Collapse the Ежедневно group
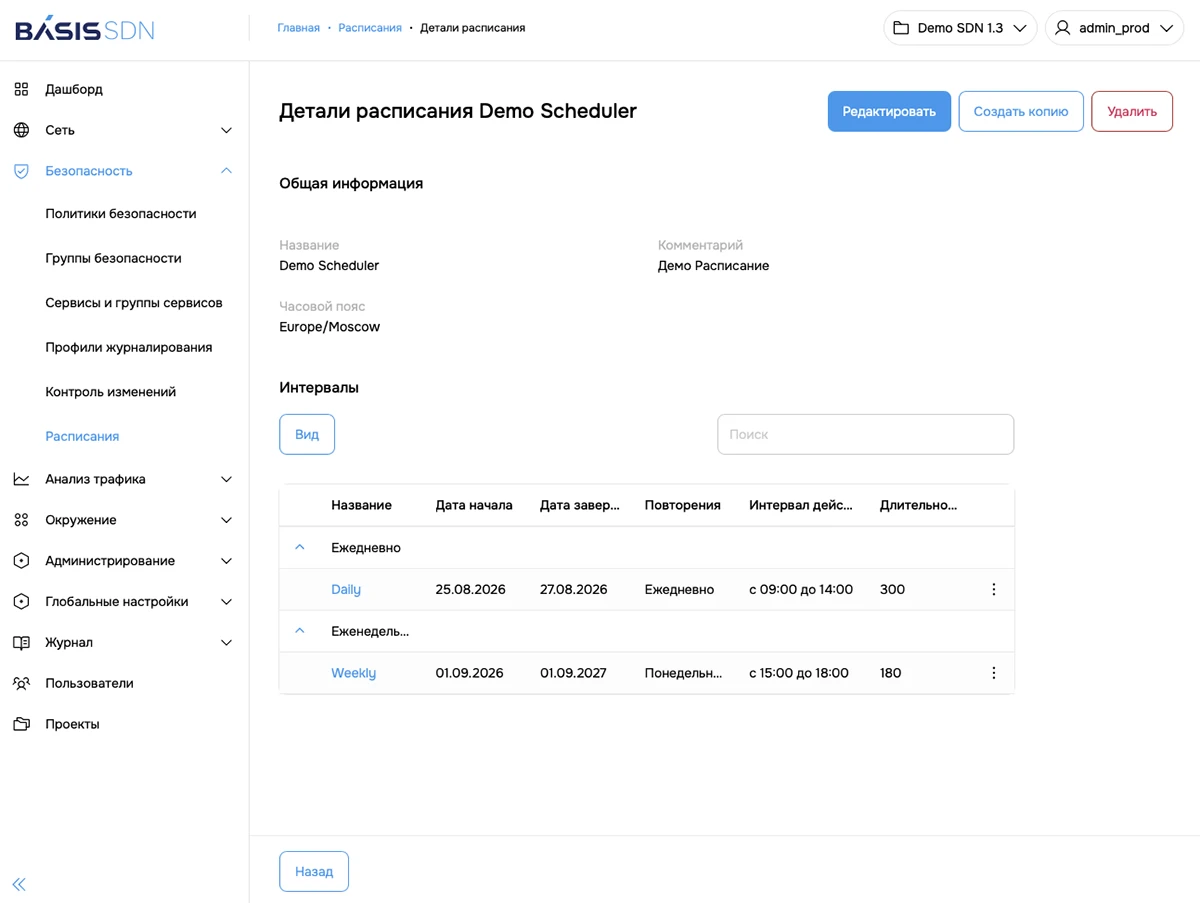Image resolution: width=1200 pixels, height=903 pixels. (299, 548)
